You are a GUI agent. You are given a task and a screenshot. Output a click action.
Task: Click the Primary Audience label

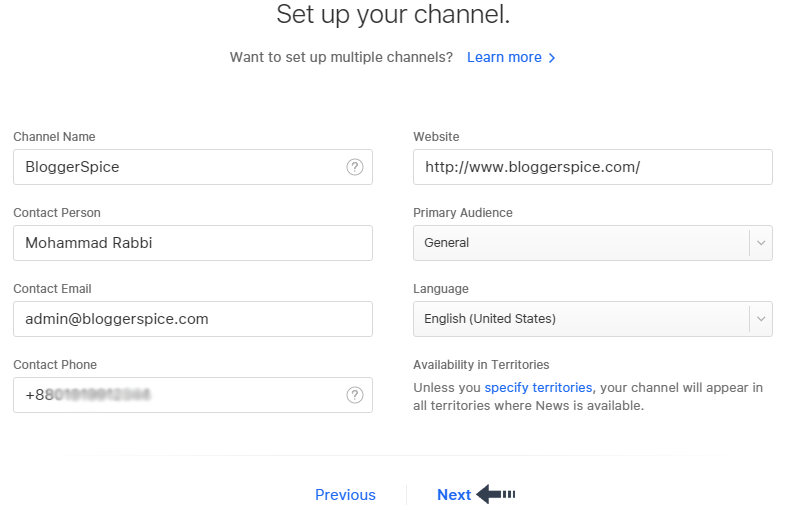pos(463,213)
